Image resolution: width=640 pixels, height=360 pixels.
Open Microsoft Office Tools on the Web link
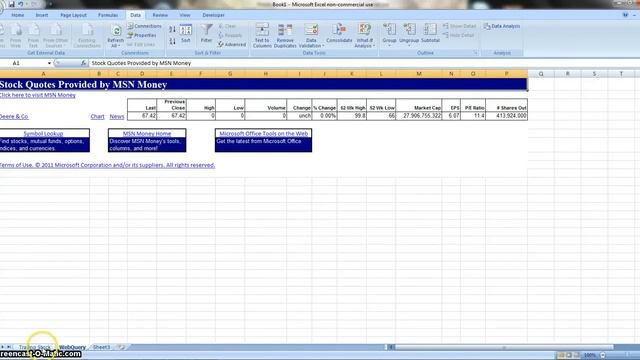click(264, 133)
